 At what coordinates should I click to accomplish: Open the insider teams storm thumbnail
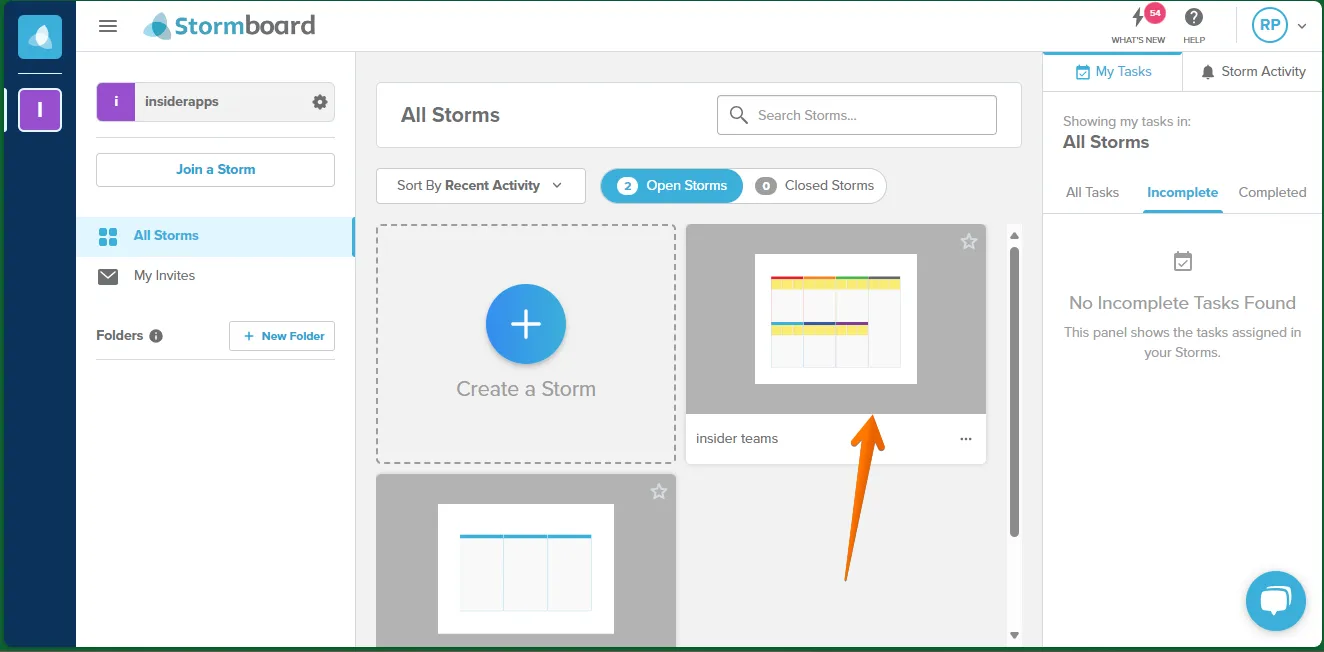[x=836, y=319]
